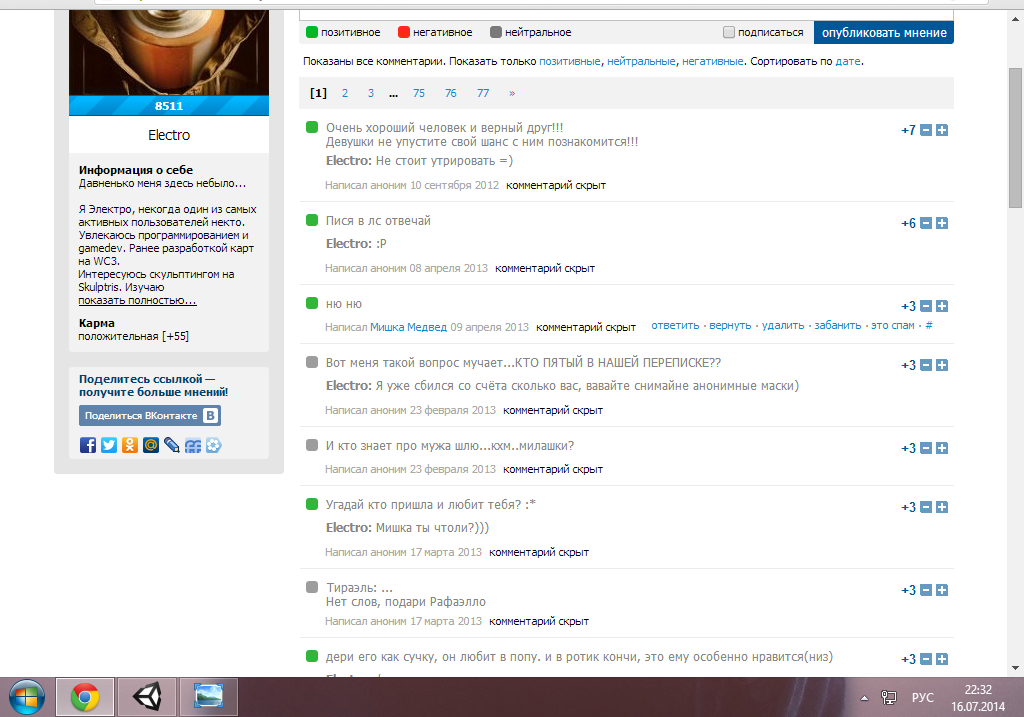Open the Windows Start menu
1024x717 pixels.
coord(26,697)
